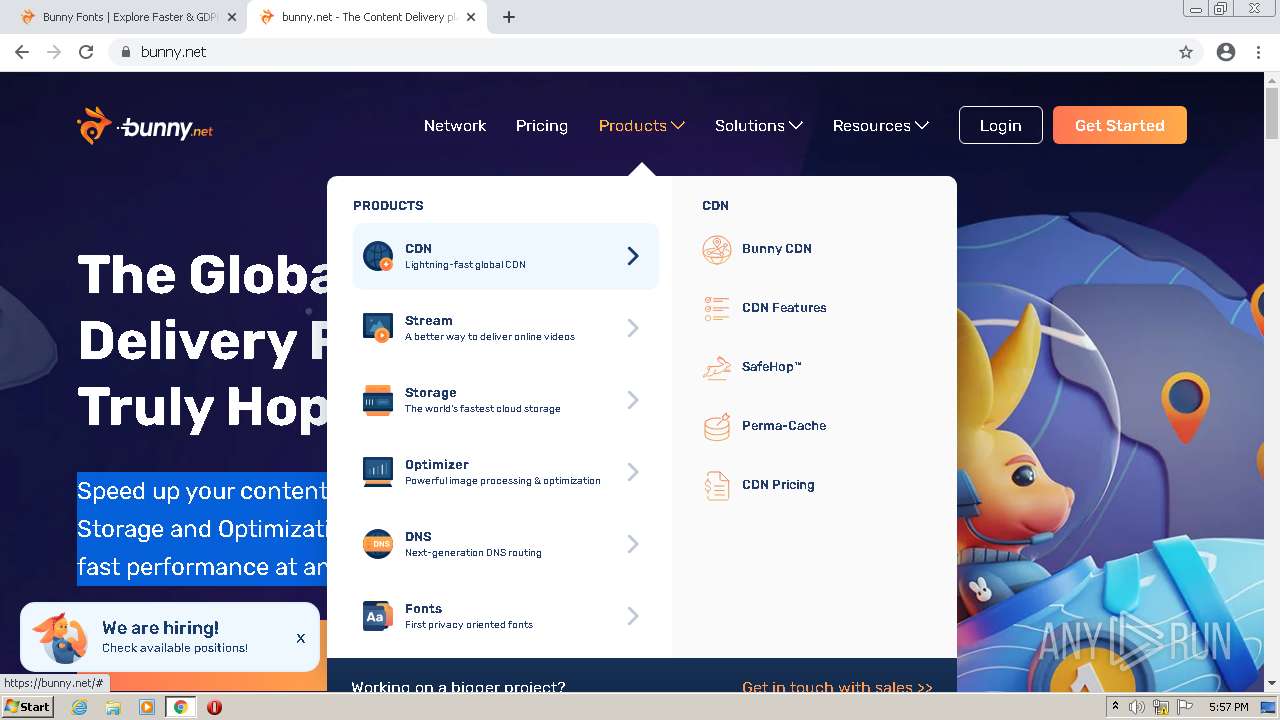Click the bunny.net logo
The height and width of the screenshot is (720, 1280).
point(145,126)
